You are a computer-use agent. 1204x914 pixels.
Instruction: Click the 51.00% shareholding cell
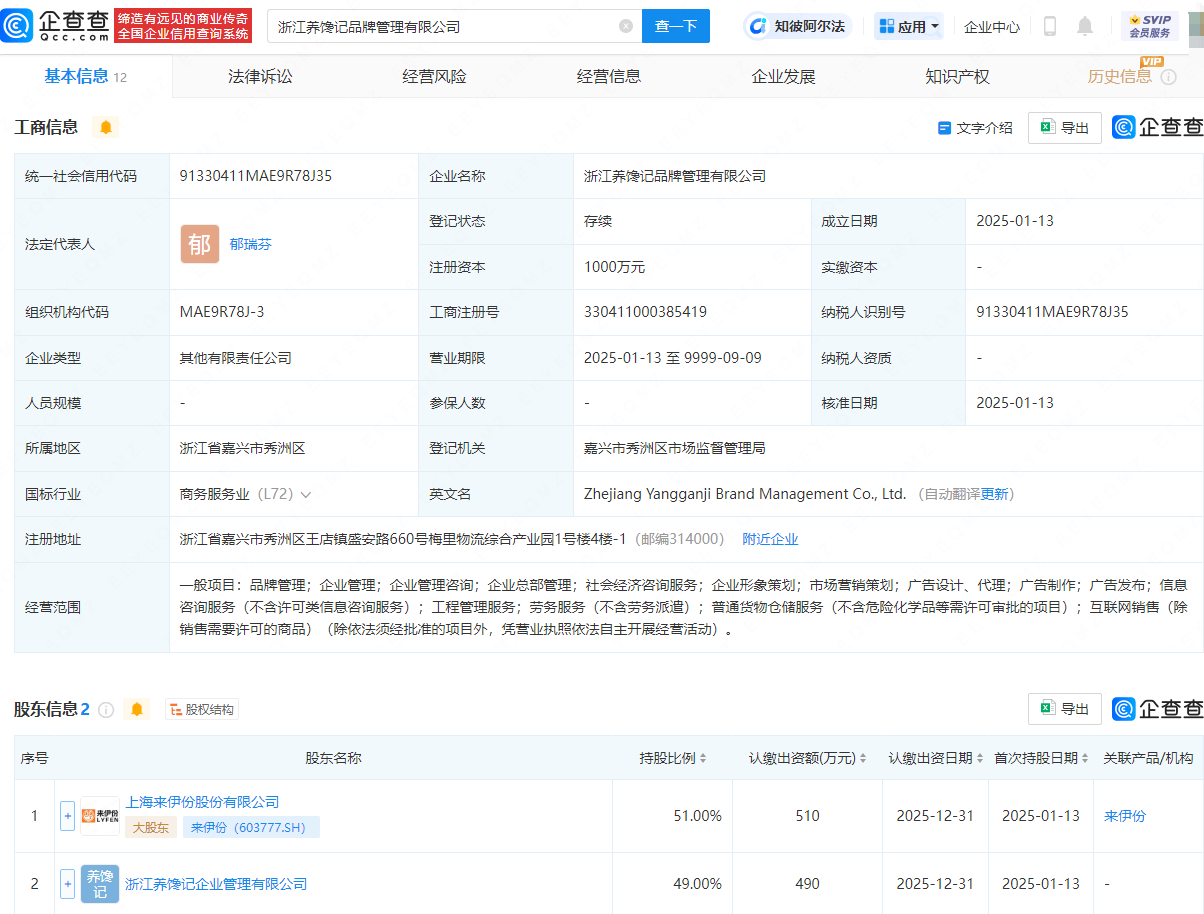[x=697, y=816]
